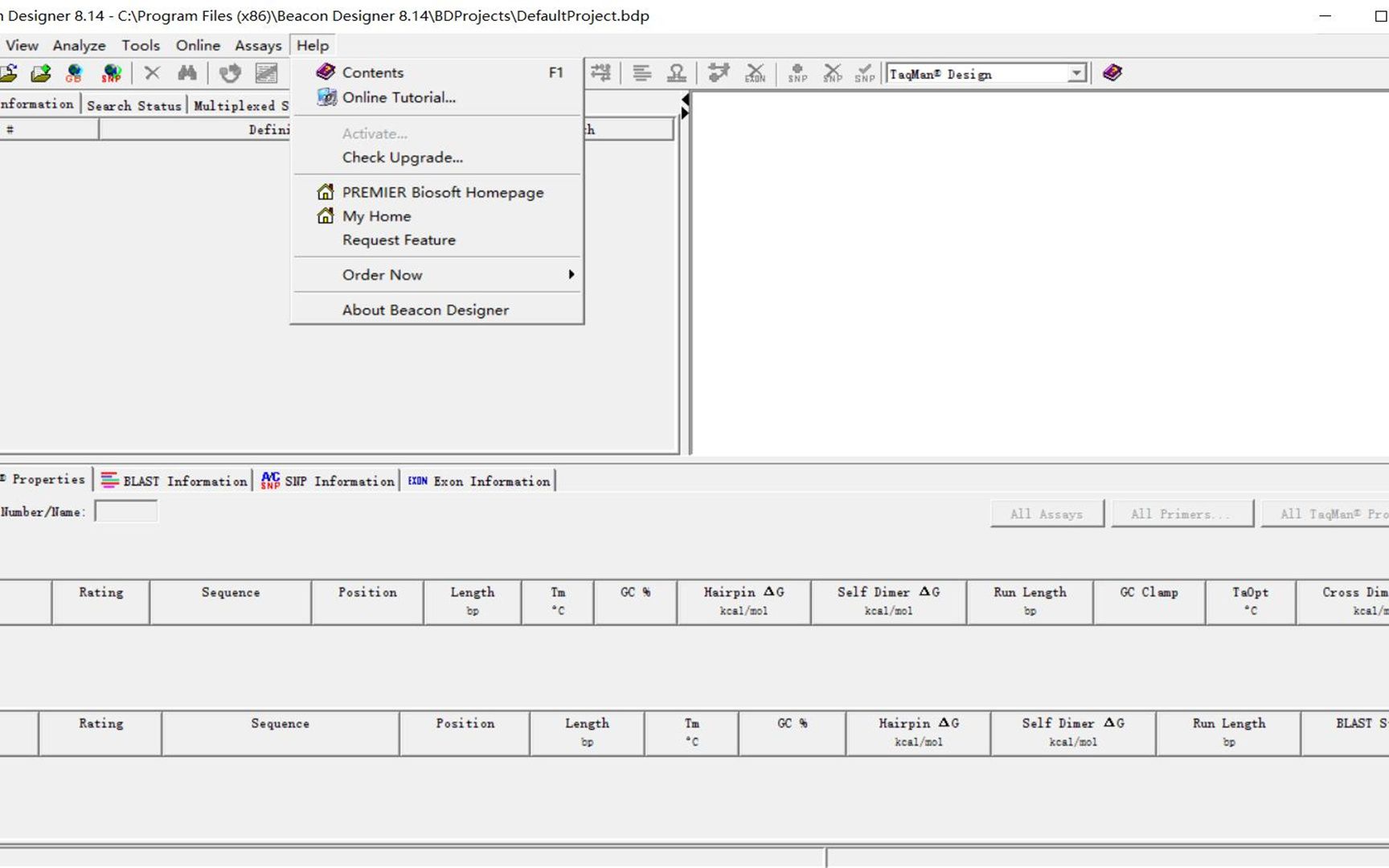Open Contents in the Help menu

pyautogui.click(x=437, y=72)
